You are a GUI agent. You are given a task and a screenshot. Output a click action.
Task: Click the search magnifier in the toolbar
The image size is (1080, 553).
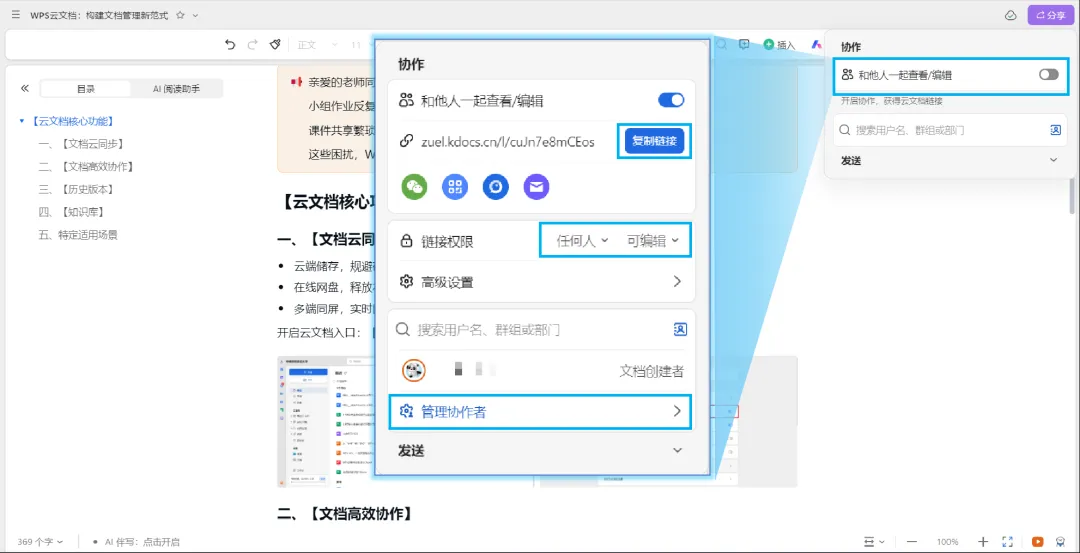point(721,45)
